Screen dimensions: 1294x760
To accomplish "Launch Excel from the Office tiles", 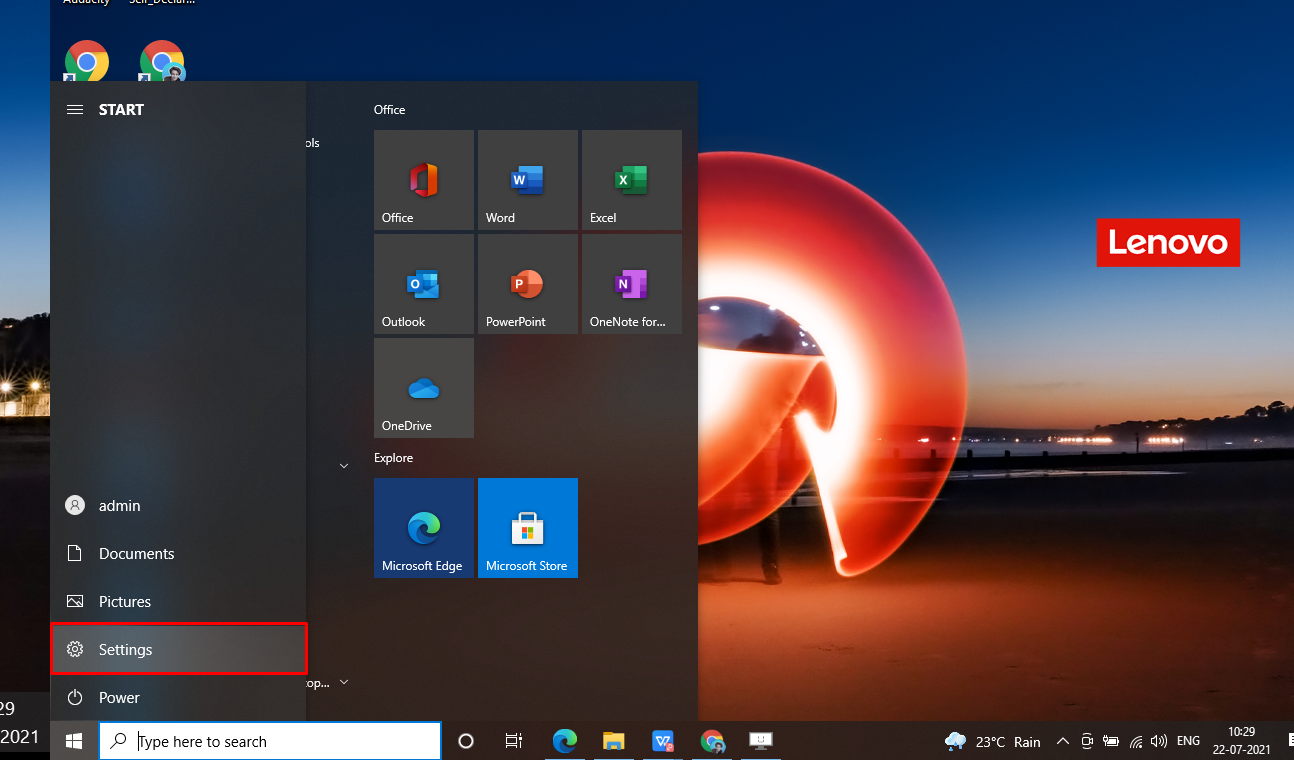I will (631, 180).
